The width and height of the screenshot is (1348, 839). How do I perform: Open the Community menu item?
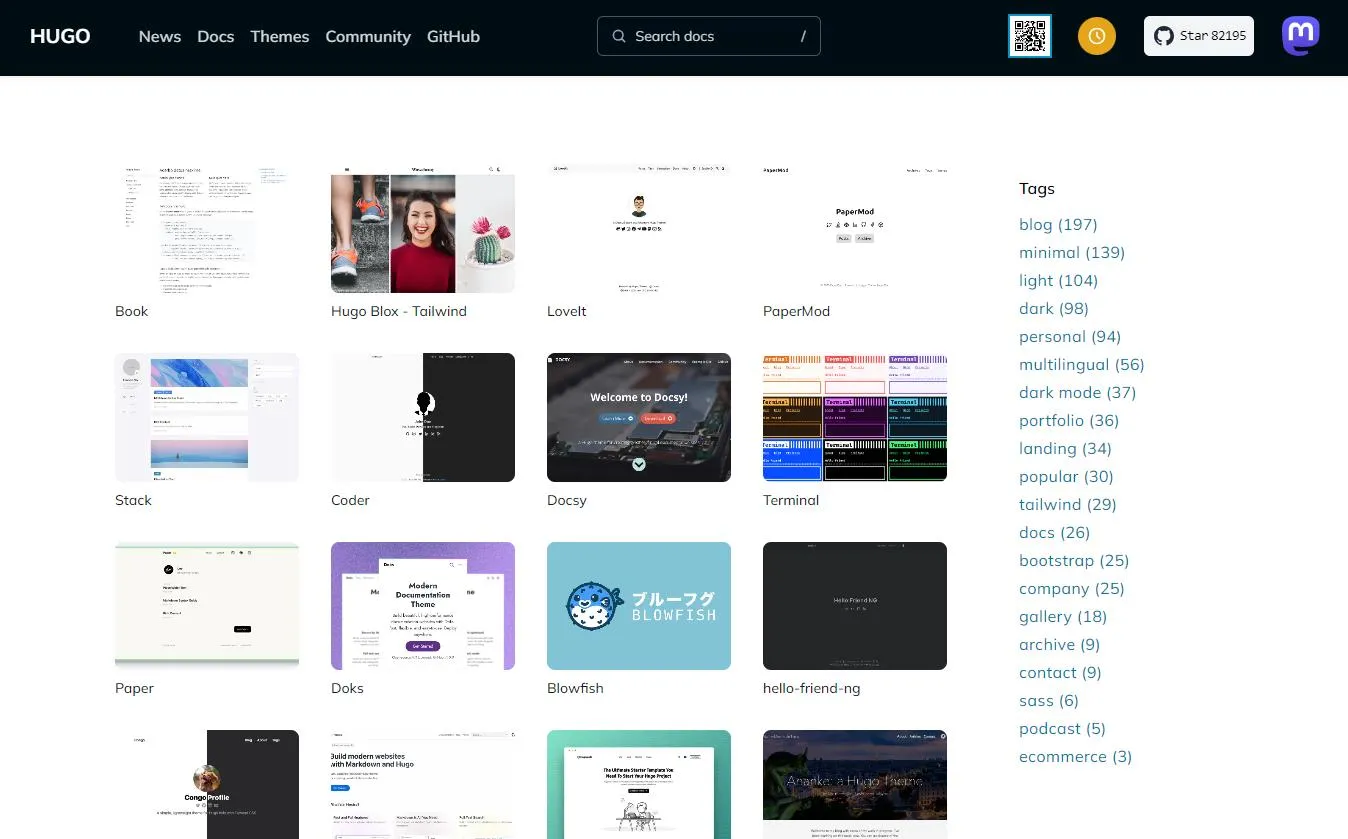point(368,36)
